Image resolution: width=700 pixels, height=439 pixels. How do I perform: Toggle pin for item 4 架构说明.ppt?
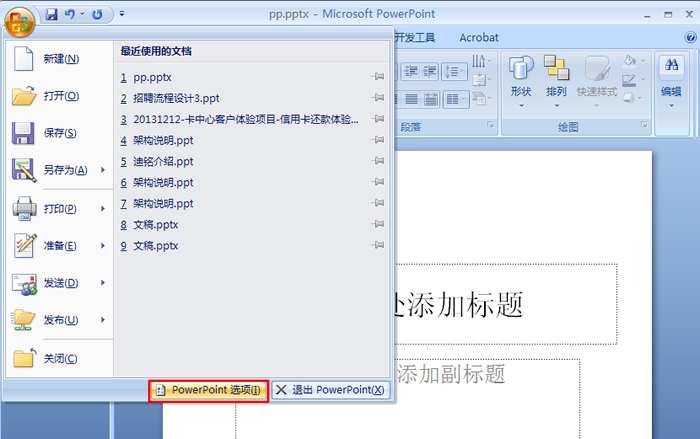[x=378, y=140]
